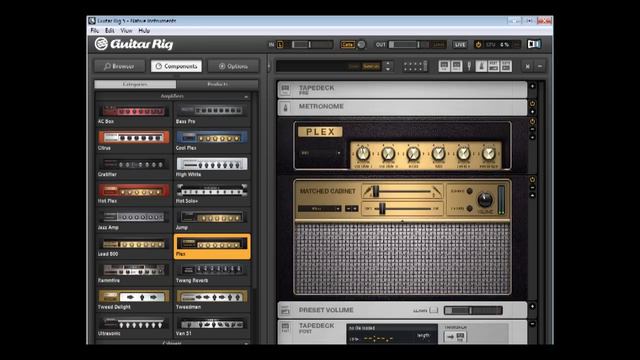Open Matched Cabinet type dropdown
This screenshot has height=360, width=640.
click(320, 209)
